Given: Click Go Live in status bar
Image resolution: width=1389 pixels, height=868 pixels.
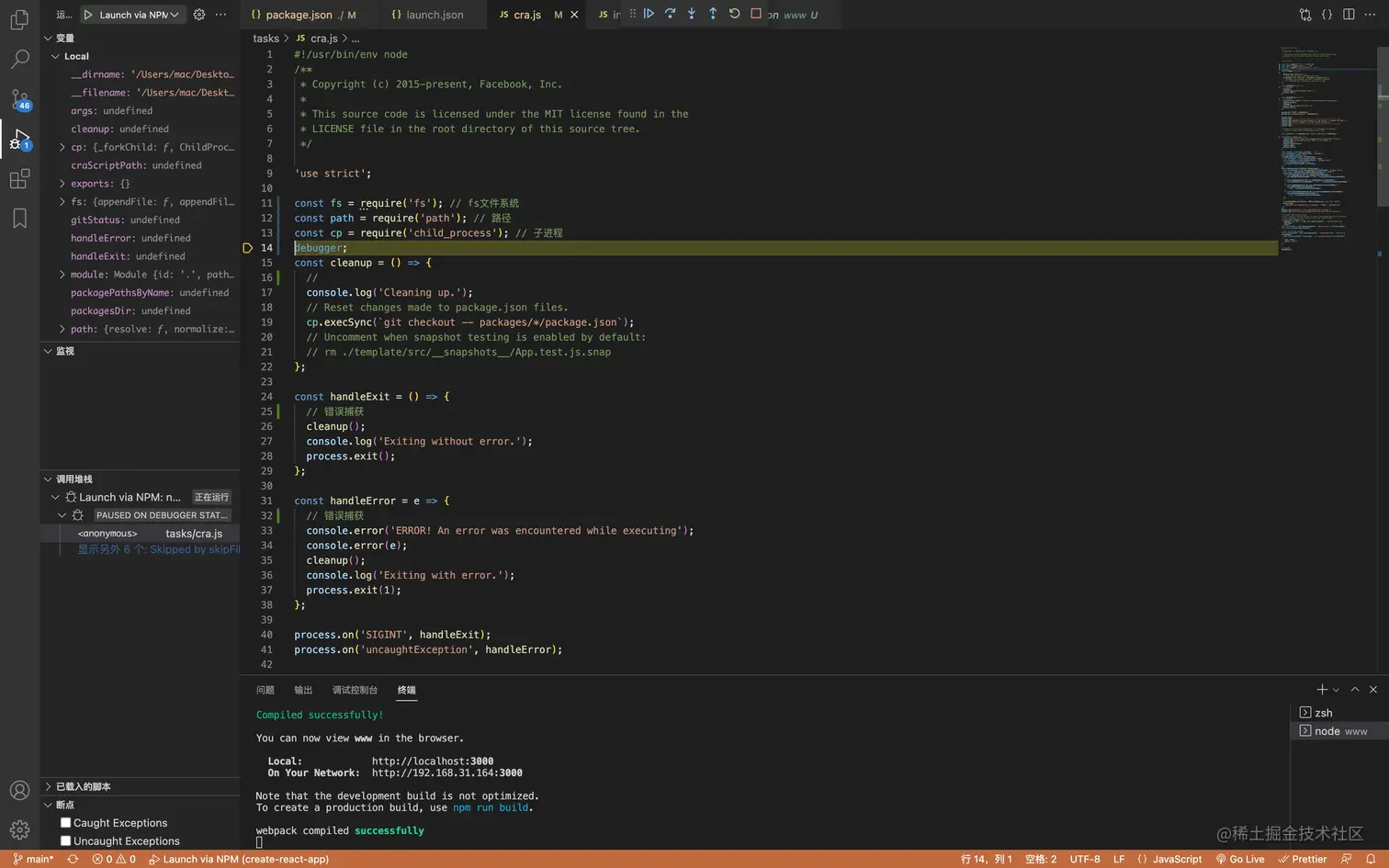Looking at the screenshot, I should tap(1240, 859).
